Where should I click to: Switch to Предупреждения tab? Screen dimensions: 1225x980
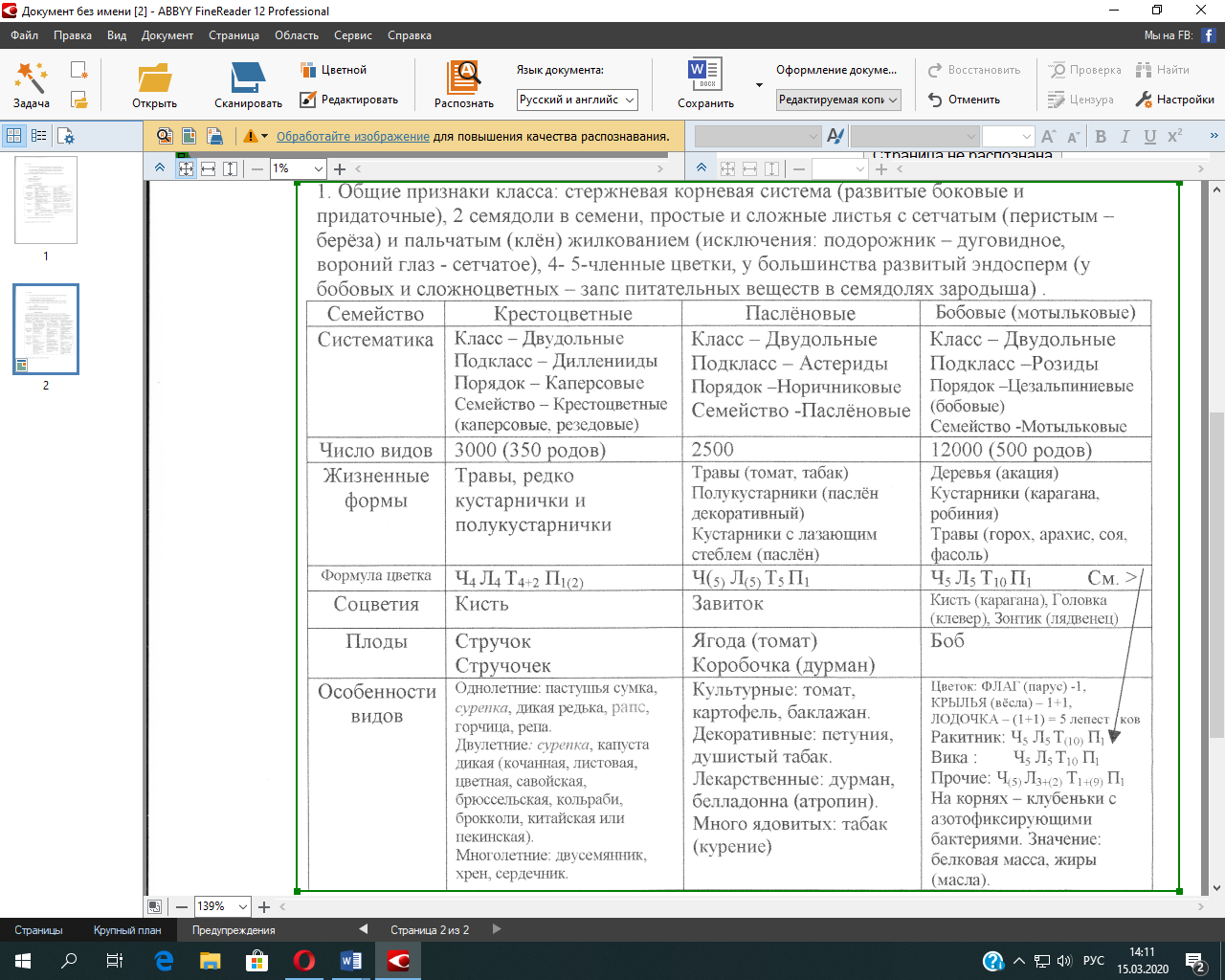click(x=234, y=930)
